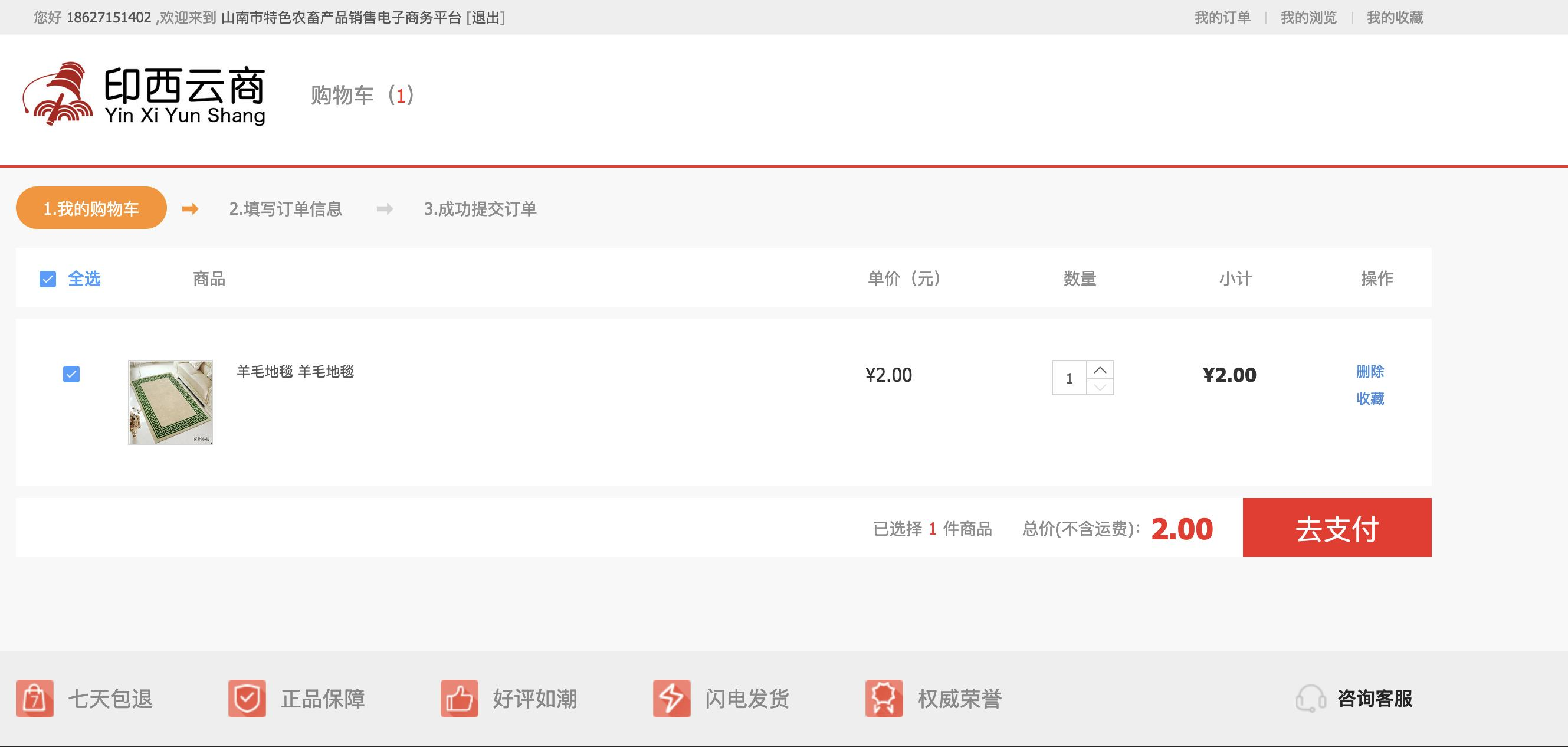The image size is (1568, 747).
Task: Click the 操作 column header
Action: [1377, 279]
